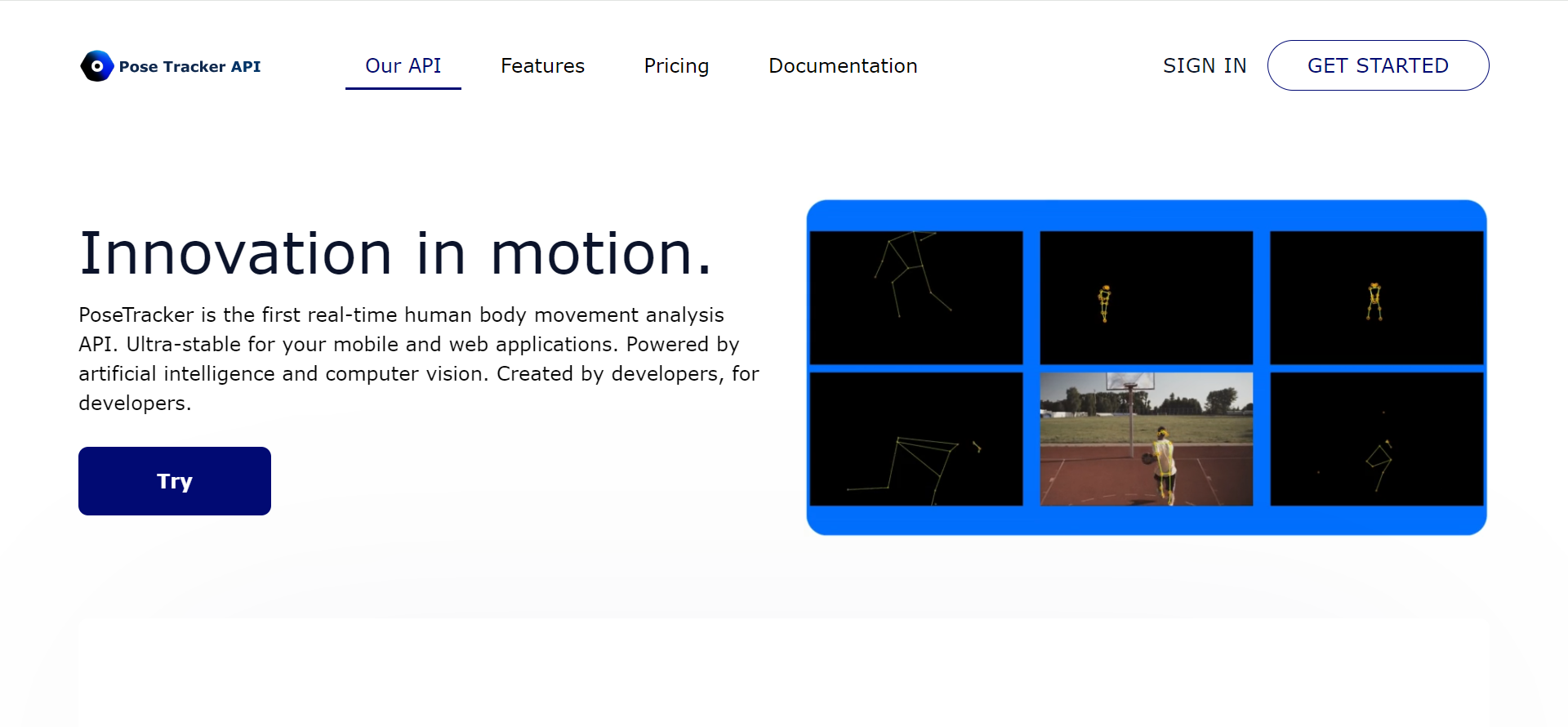Viewport: 1568px width, 727px height.
Task: Click the paragraph starting 'PoseTracker is the first'
Action: coord(419,359)
